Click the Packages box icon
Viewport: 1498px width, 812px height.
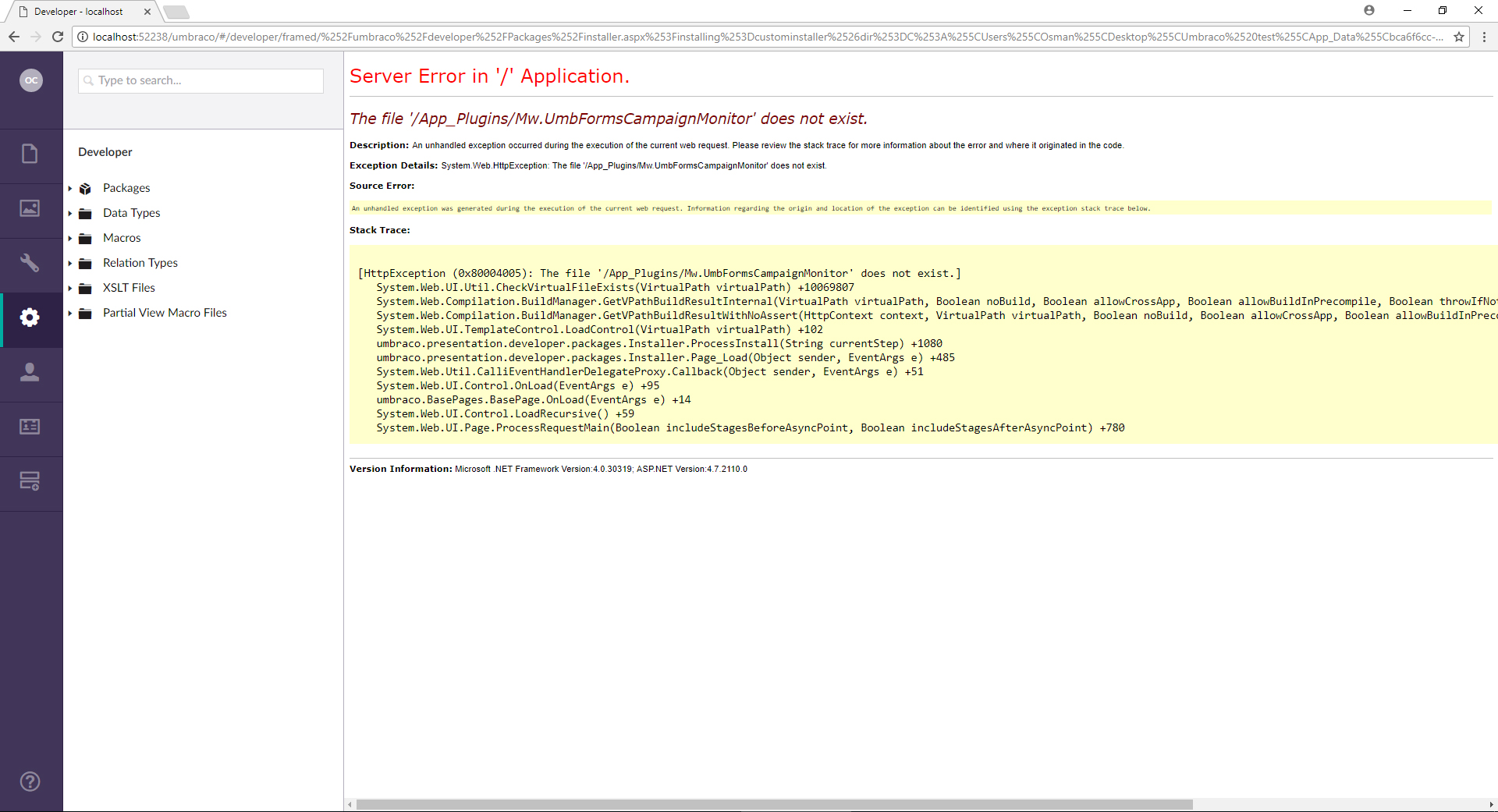pos(86,189)
